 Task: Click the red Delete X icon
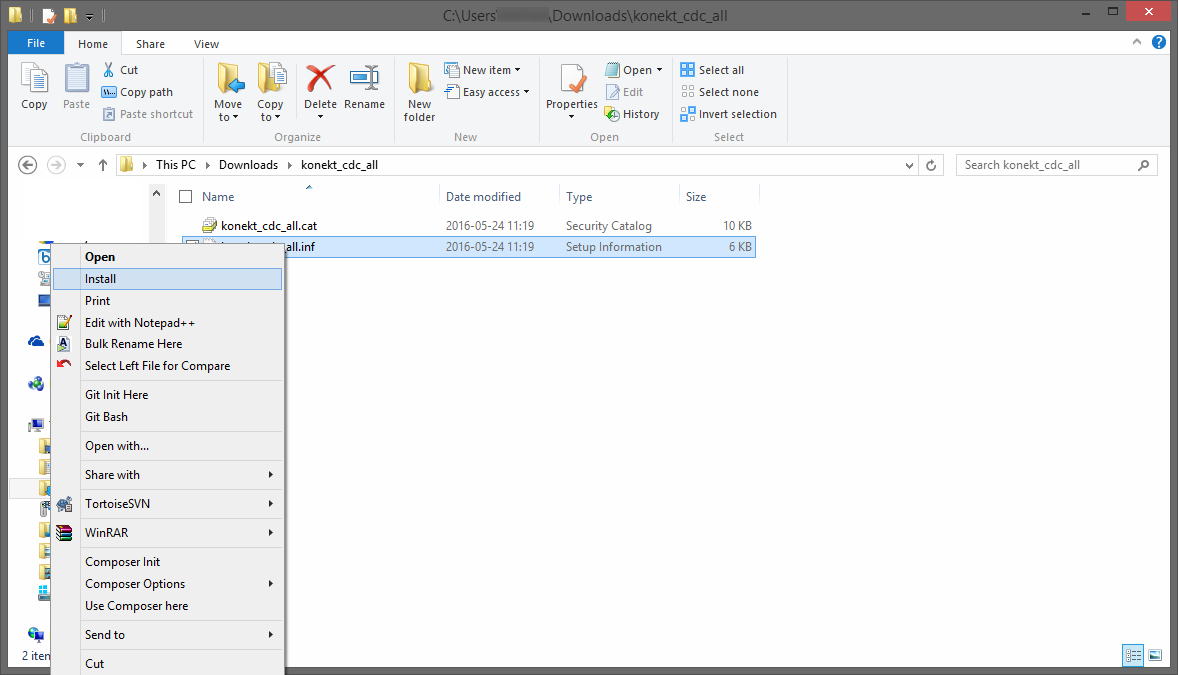coord(320,78)
